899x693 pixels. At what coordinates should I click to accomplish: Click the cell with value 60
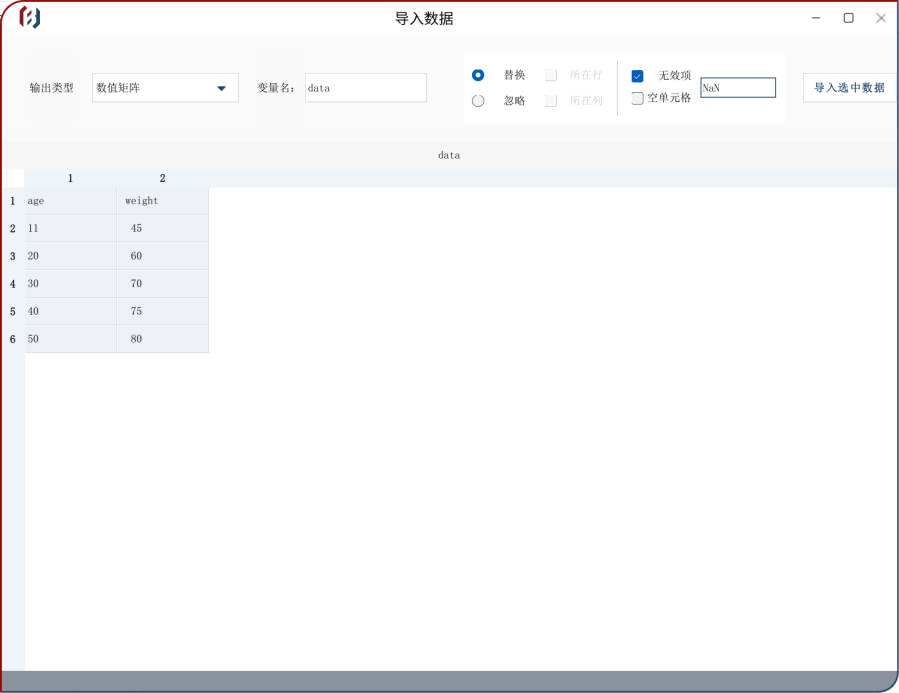tap(162, 256)
